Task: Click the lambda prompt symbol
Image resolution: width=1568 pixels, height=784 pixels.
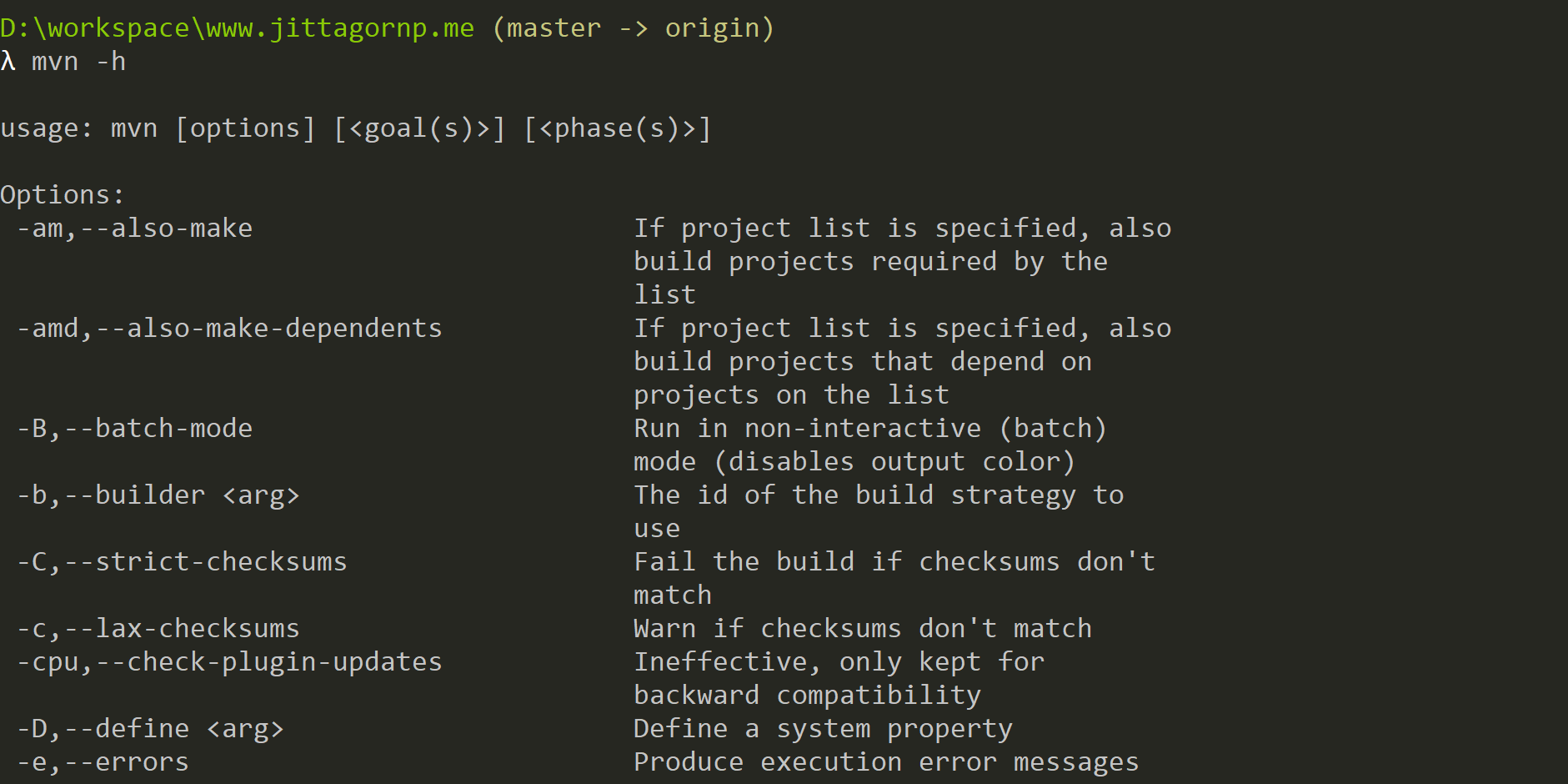Action: [x=8, y=62]
